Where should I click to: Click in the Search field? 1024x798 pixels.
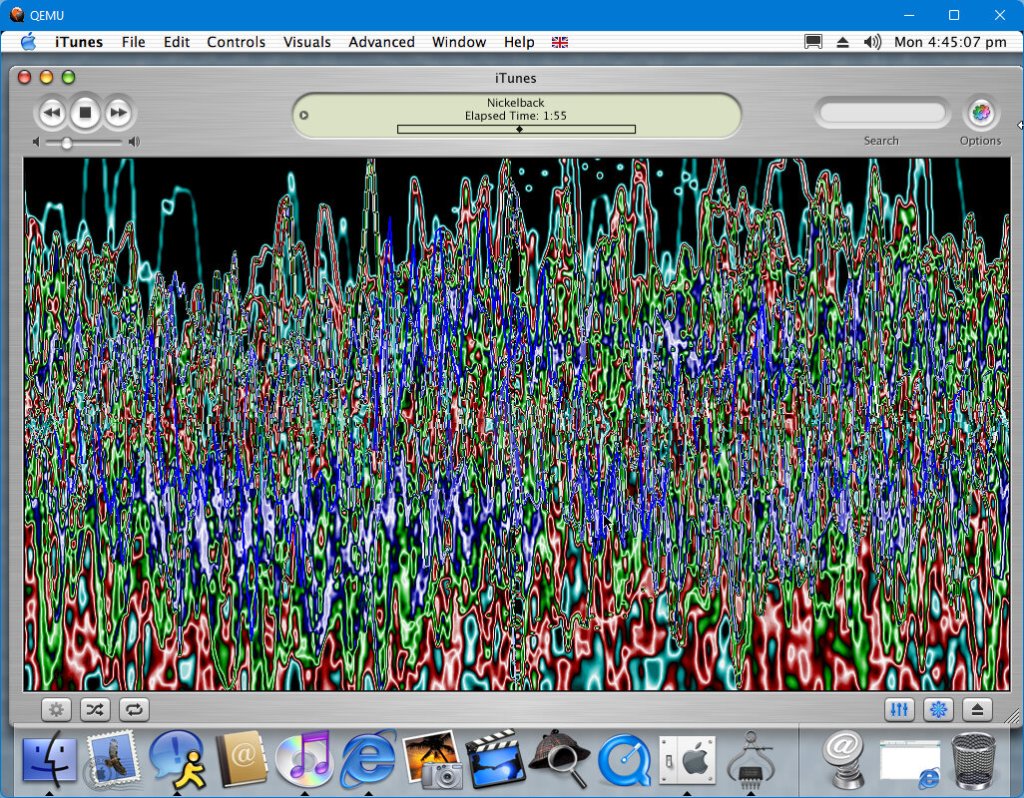click(x=881, y=114)
